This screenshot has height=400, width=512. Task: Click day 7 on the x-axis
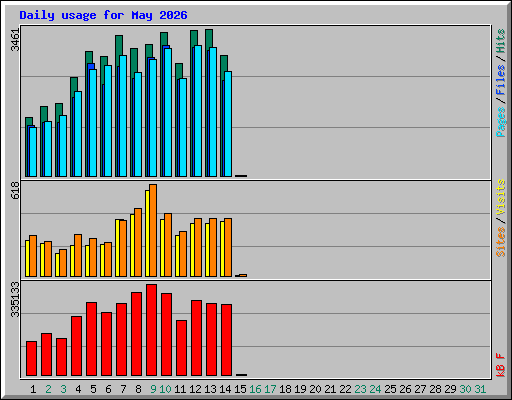tap(123, 389)
